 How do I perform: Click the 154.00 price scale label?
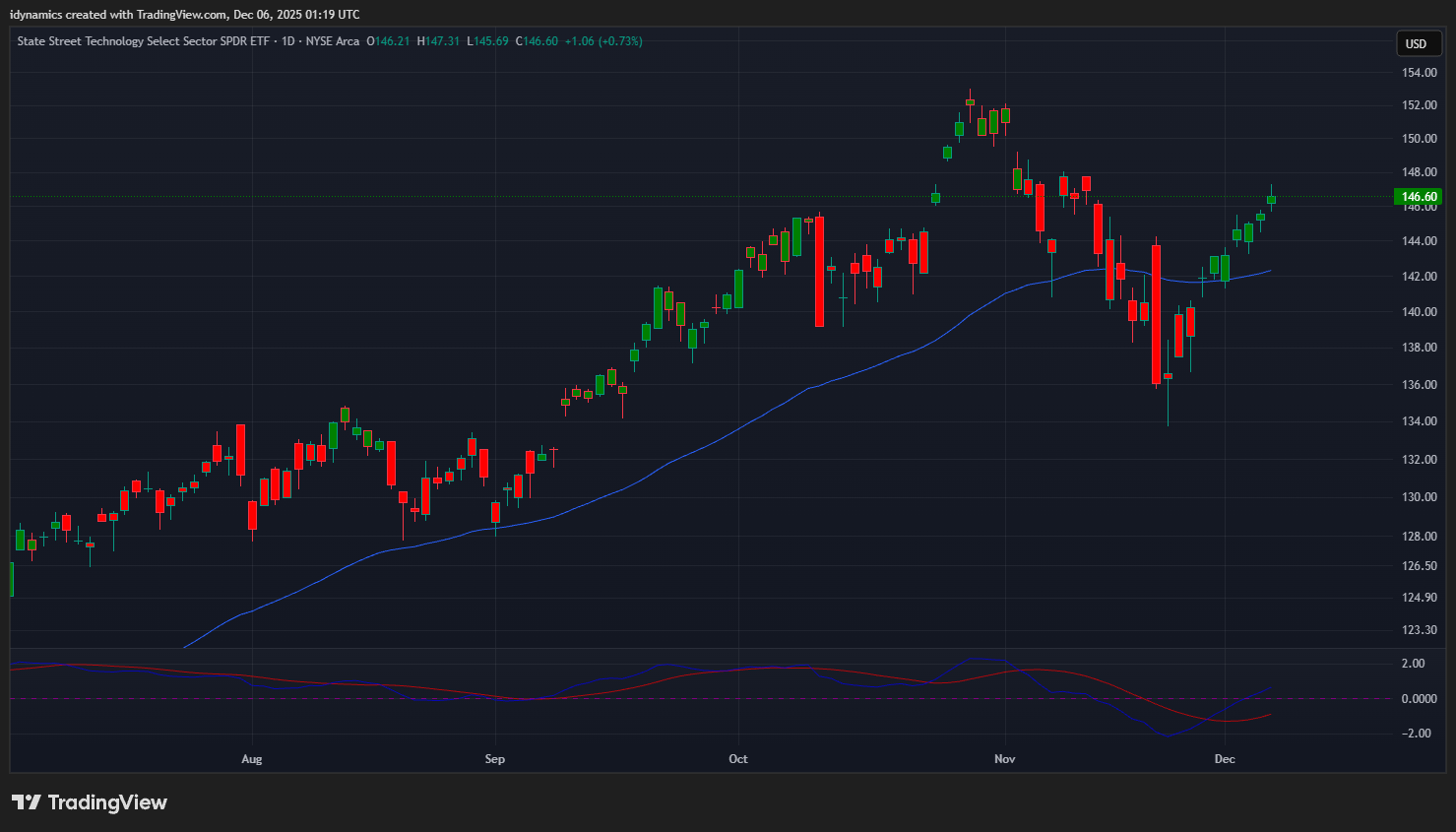[1419, 73]
